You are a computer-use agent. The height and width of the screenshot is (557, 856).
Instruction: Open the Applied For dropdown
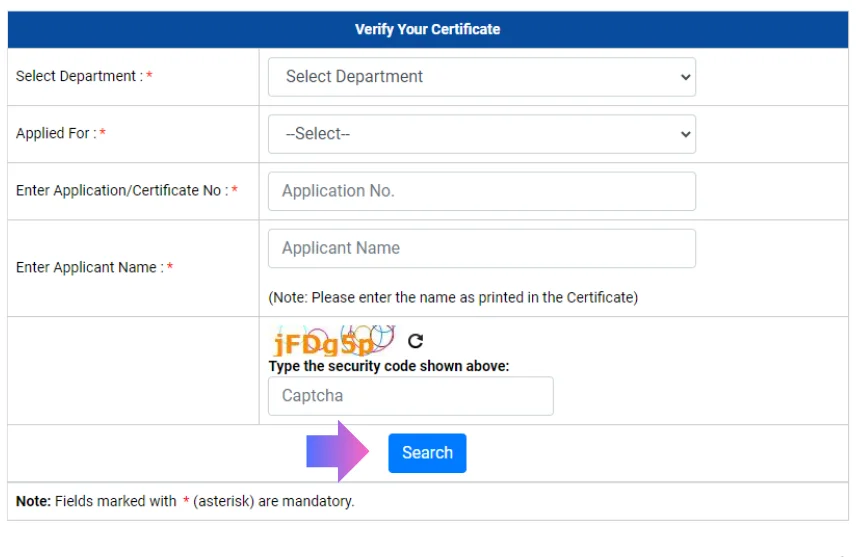(481, 134)
